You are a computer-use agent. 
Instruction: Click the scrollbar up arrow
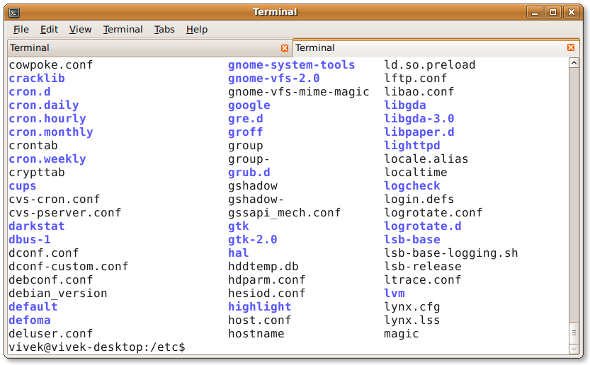tap(574, 63)
